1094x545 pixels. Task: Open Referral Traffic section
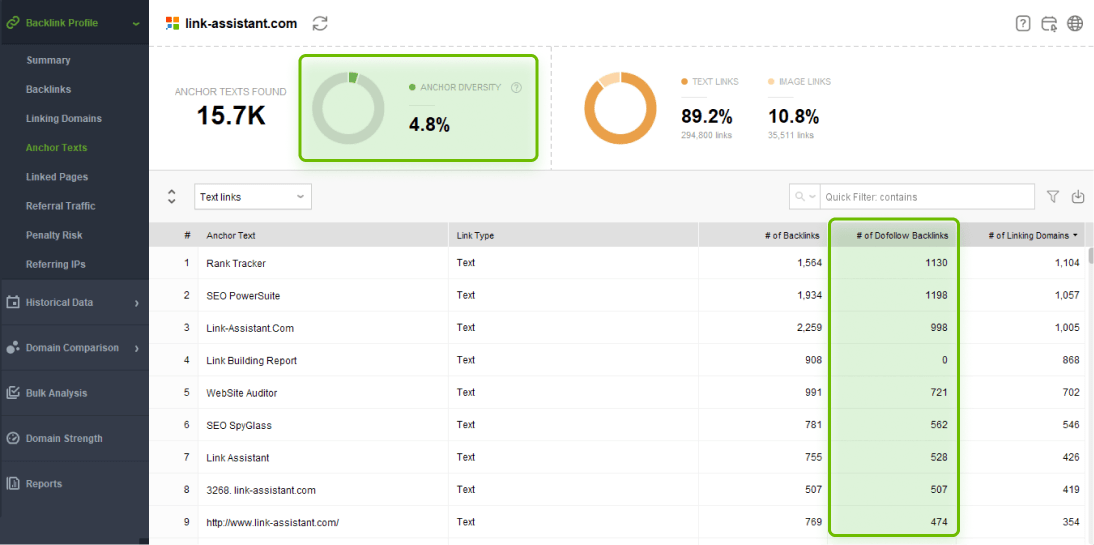[61, 206]
